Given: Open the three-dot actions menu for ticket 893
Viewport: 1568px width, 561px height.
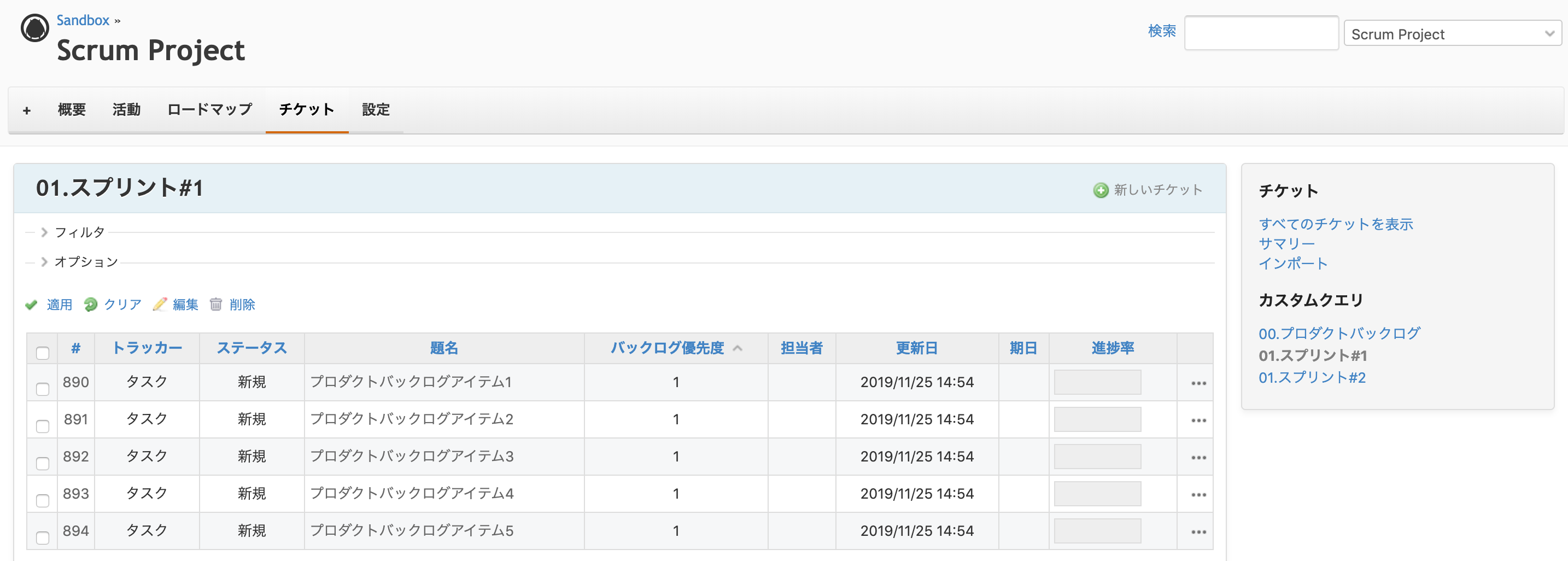Looking at the screenshot, I should pos(1198,494).
